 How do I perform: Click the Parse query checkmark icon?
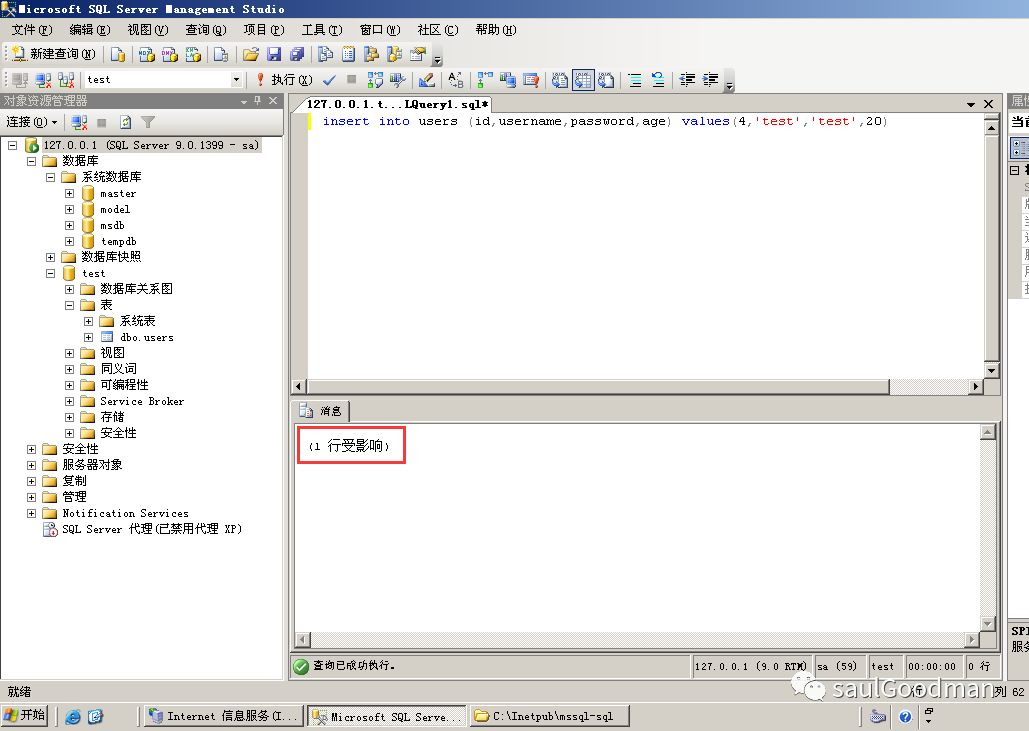point(329,79)
